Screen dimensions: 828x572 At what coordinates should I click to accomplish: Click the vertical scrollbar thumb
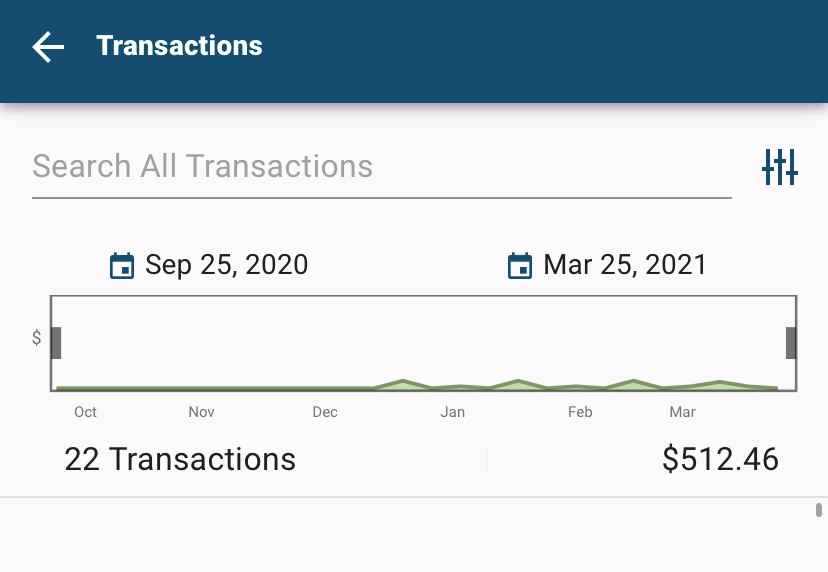[x=819, y=510]
